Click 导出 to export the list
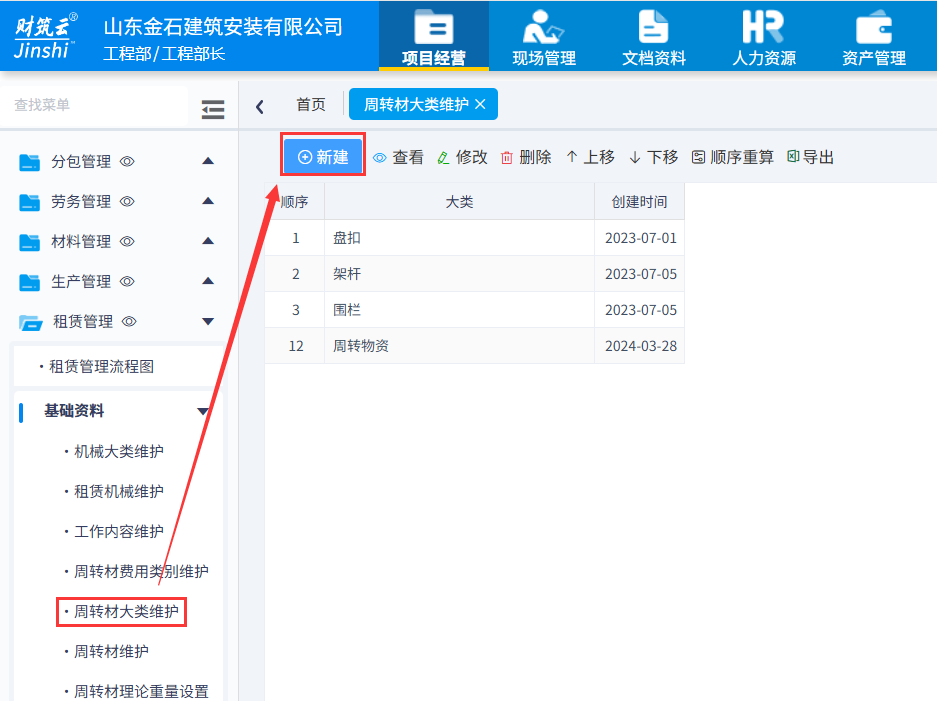Screen dimensions: 937x701 pyautogui.click(x=810, y=157)
